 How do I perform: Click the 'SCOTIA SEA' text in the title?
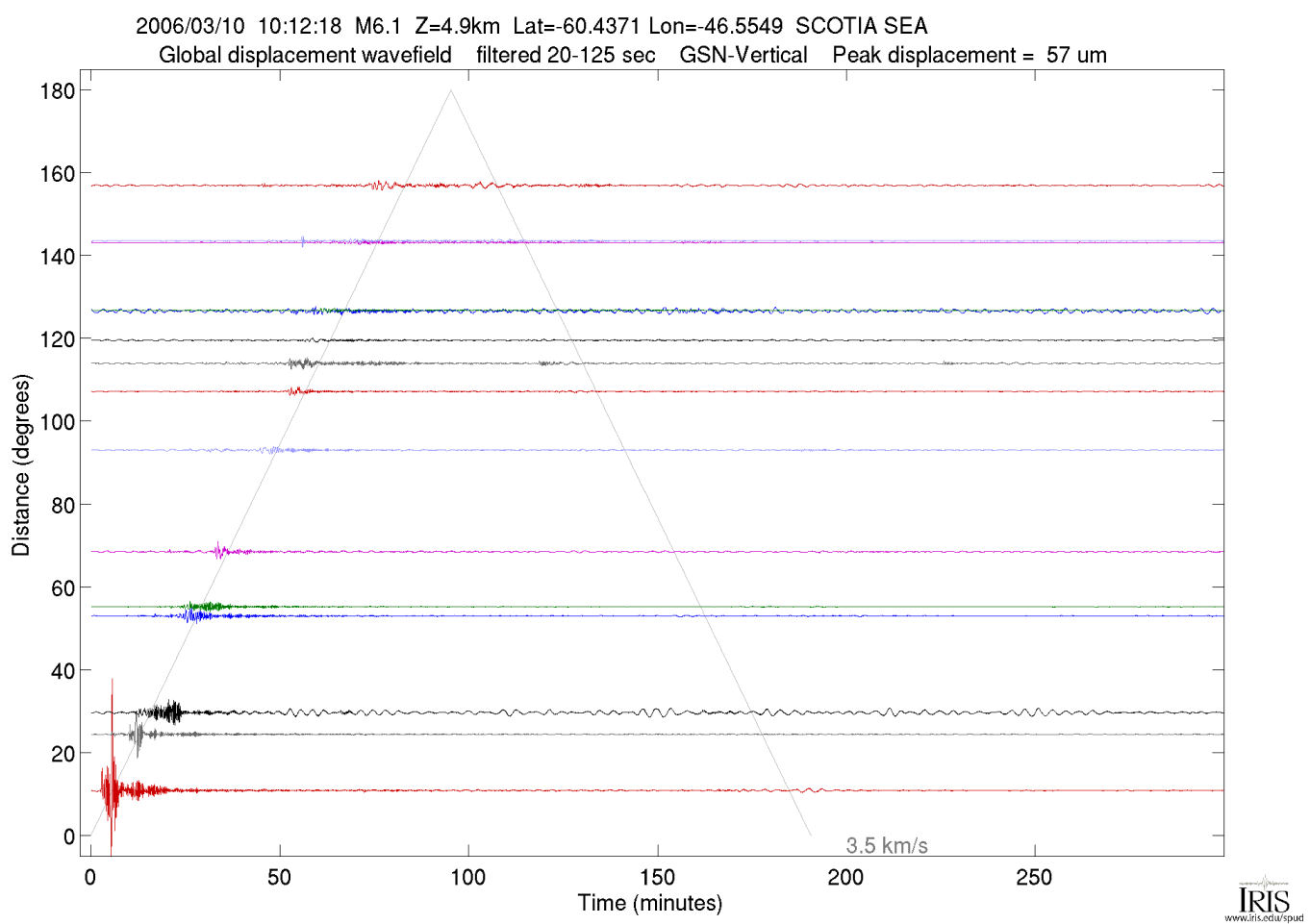861,26
